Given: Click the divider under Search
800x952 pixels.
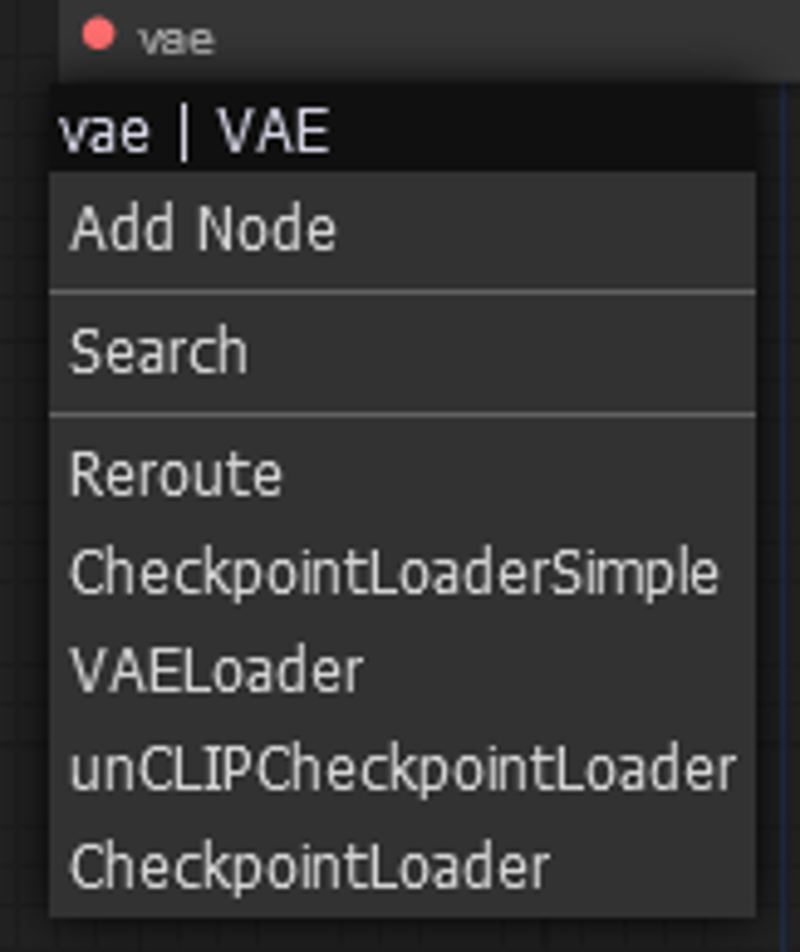Looking at the screenshot, I should (402, 415).
